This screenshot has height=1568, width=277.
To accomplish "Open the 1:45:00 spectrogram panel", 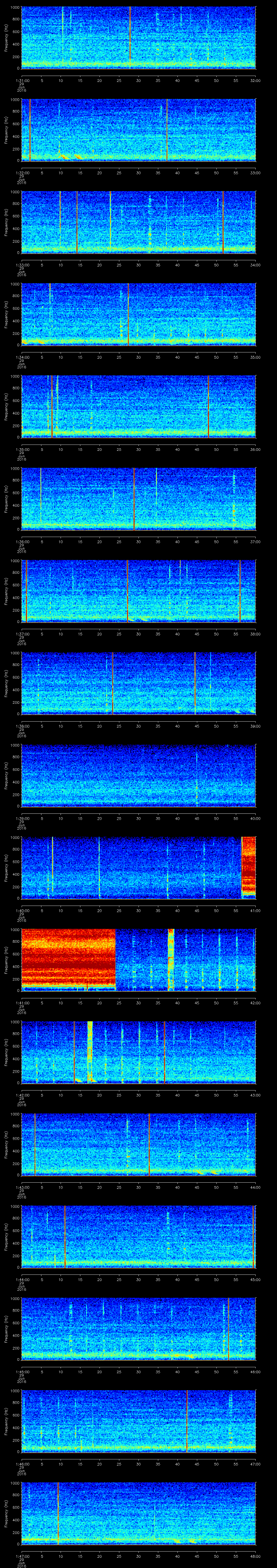I will click(x=138, y=1329).
